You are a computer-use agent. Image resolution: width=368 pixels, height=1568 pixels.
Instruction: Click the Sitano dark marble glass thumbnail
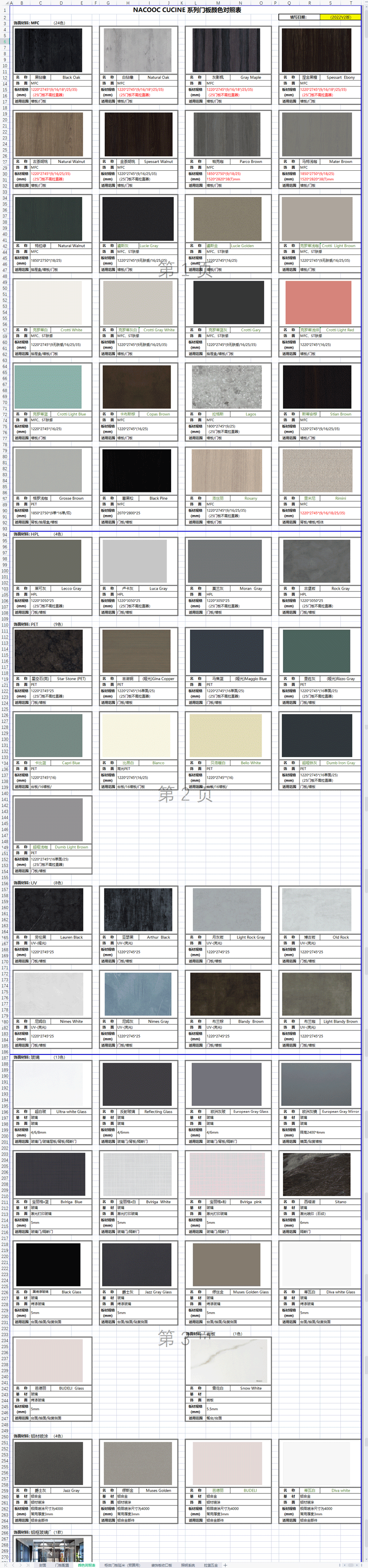pyautogui.click(x=316, y=1175)
